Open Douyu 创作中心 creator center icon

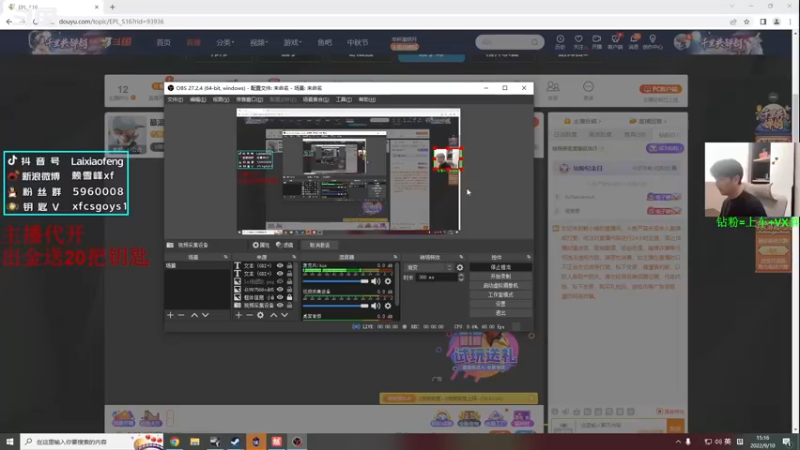pos(653,39)
